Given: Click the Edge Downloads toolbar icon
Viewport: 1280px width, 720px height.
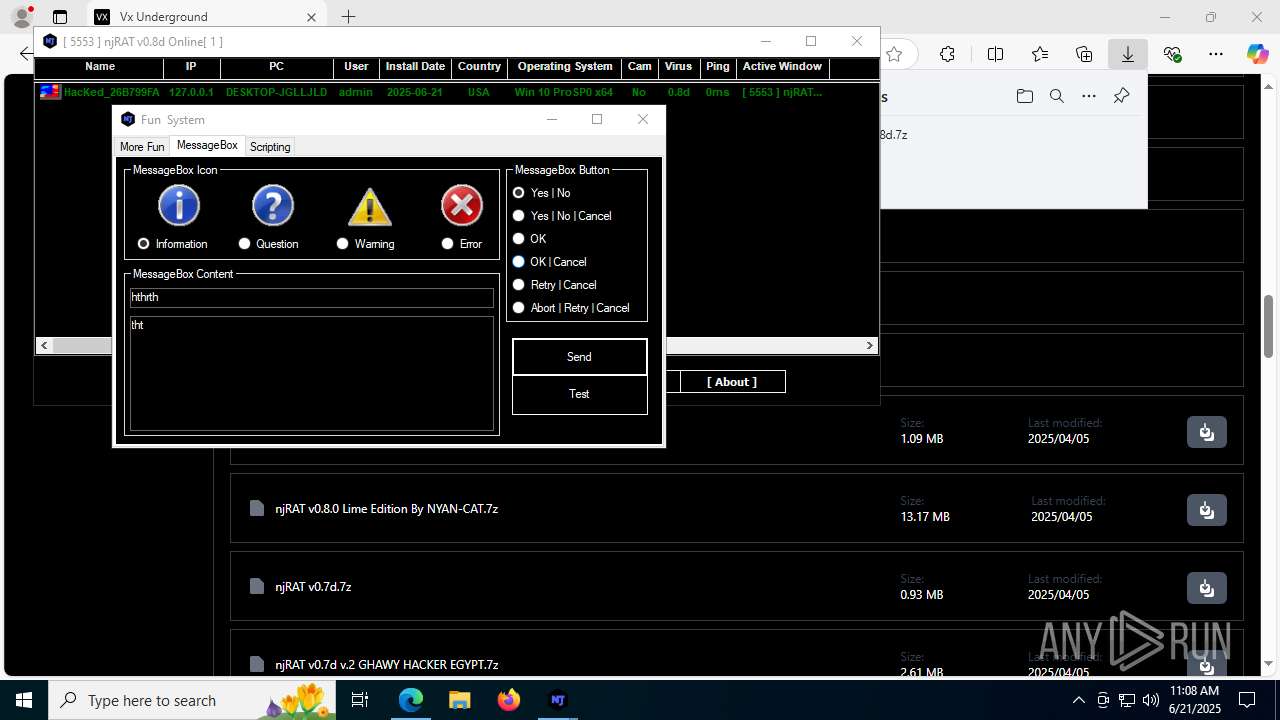Looking at the screenshot, I should point(1128,54).
